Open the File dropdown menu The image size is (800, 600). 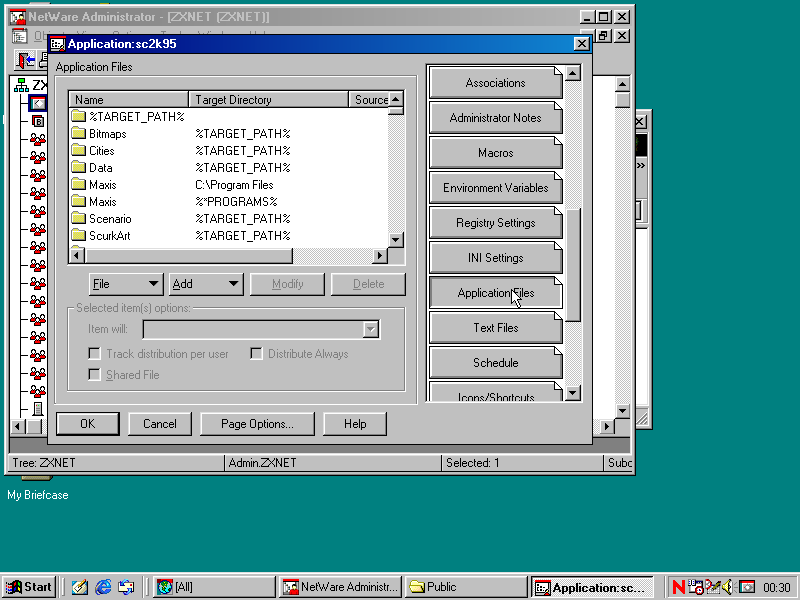pyautogui.click(x=126, y=284)
